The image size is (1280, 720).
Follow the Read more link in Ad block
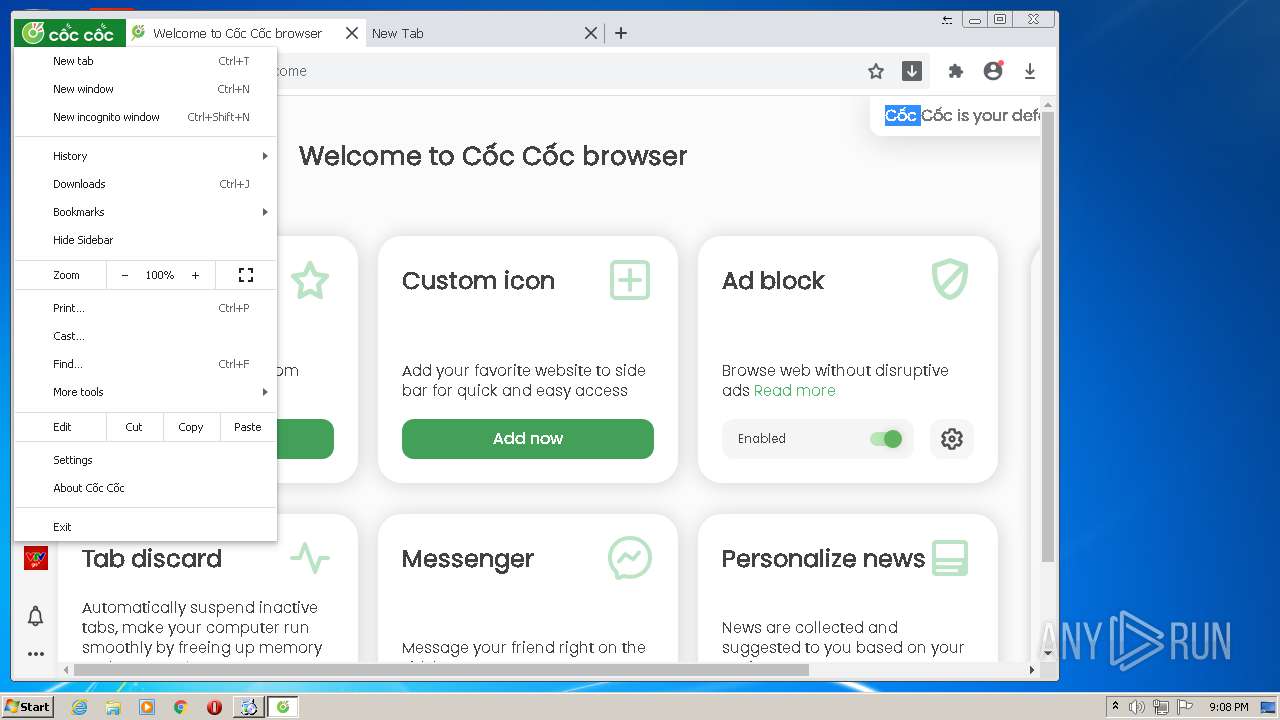tap(794, 391)
